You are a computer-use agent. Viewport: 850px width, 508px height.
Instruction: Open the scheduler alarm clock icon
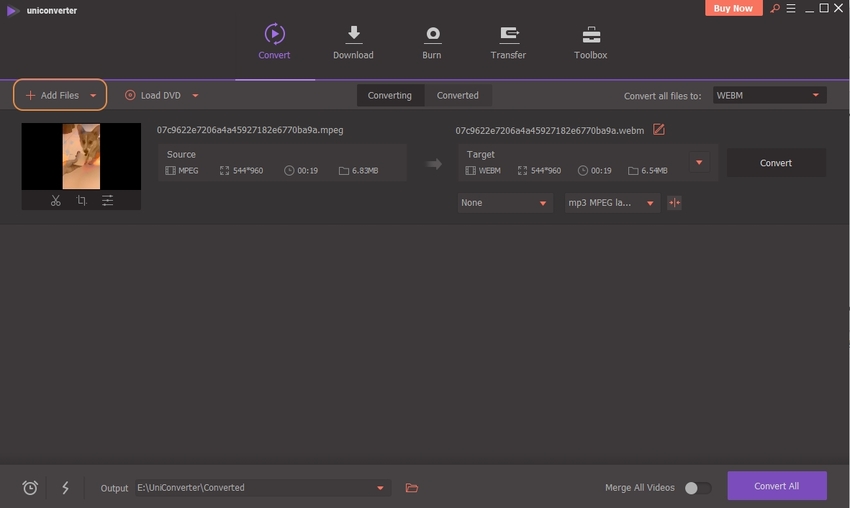pyautogui.click(x=30, y=488)
